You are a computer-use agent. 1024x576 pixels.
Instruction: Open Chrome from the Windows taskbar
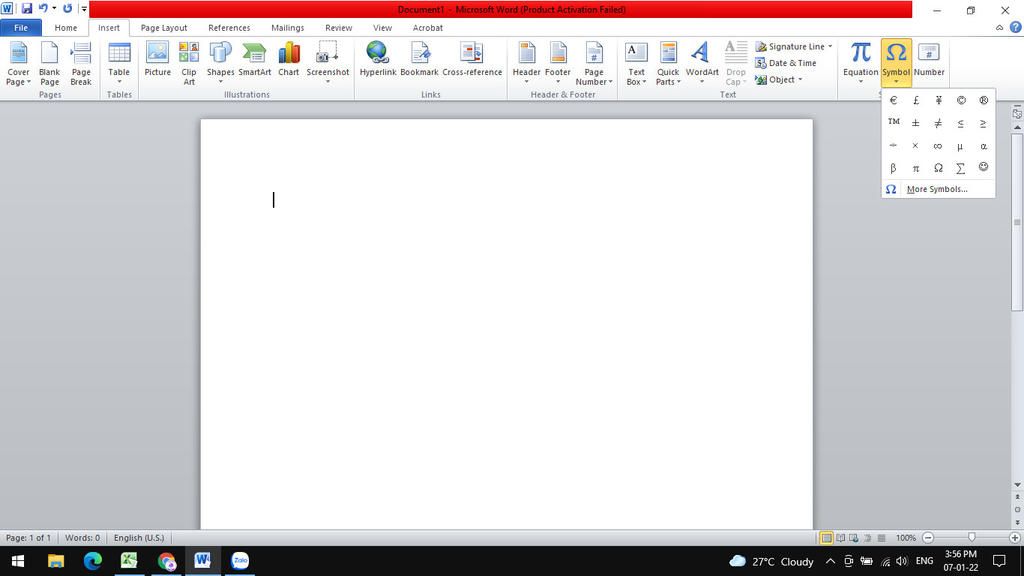166,561
